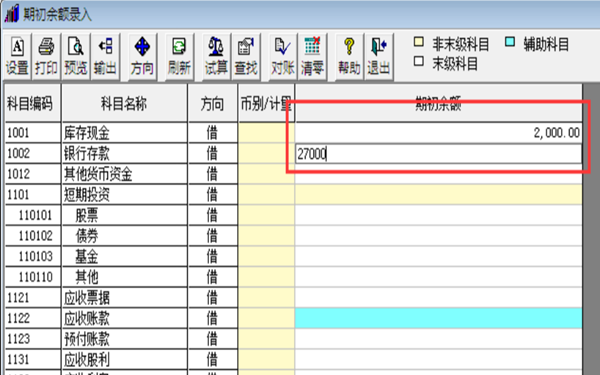
Task: Click the balance cell for 预付账款
Action: 439,339
